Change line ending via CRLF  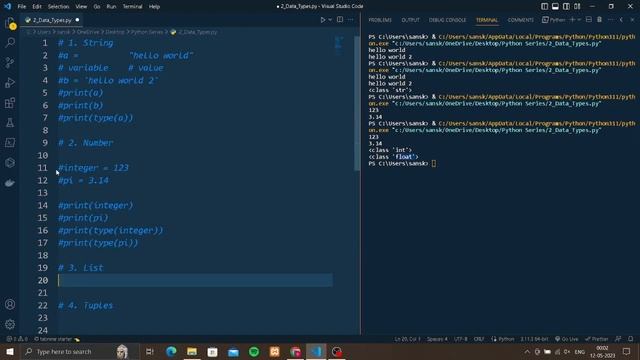click(x=479, y=339)
